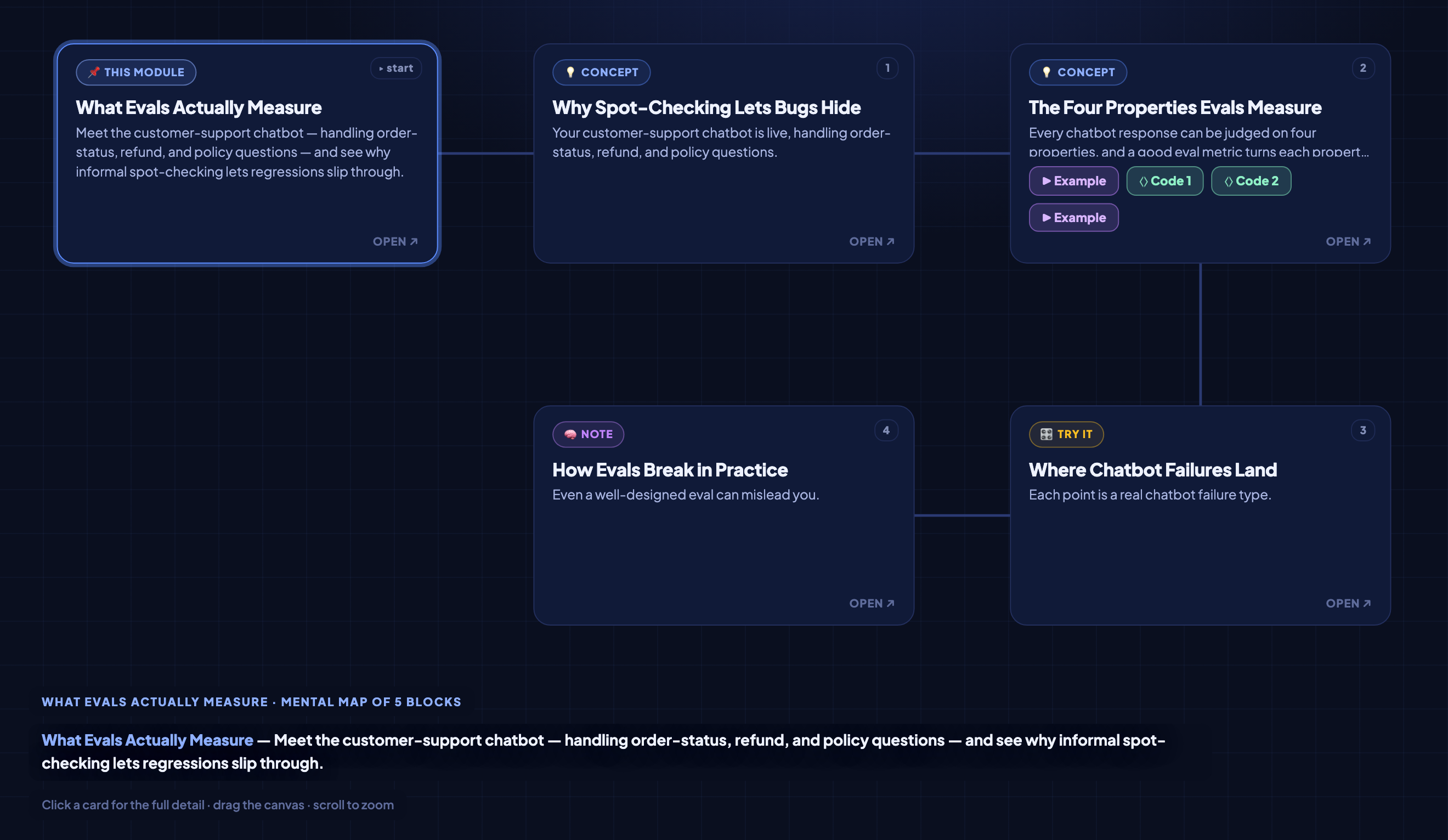Click the lightbulb icon on Four Properties card
1448x840 pixels.
pos(1047,72)
